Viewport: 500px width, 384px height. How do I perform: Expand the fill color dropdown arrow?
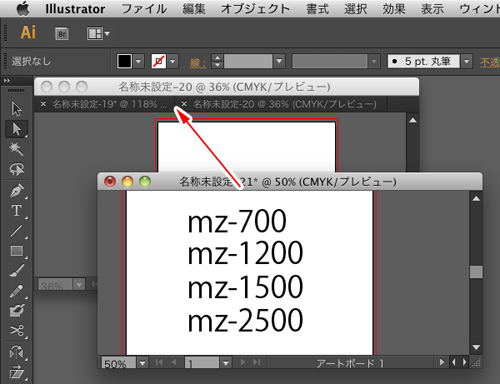[139, 61]
